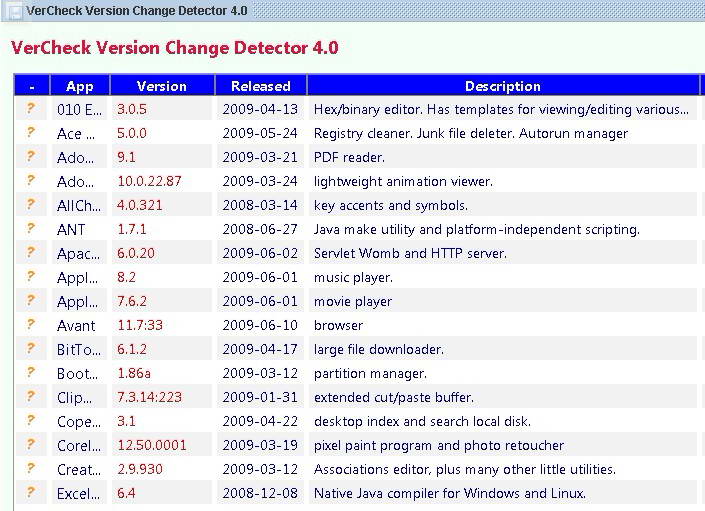The width and height of the screenshot is (705, 511).
Task: Select version 12.50.0001 in Corel row
Action: click(151, 445)
